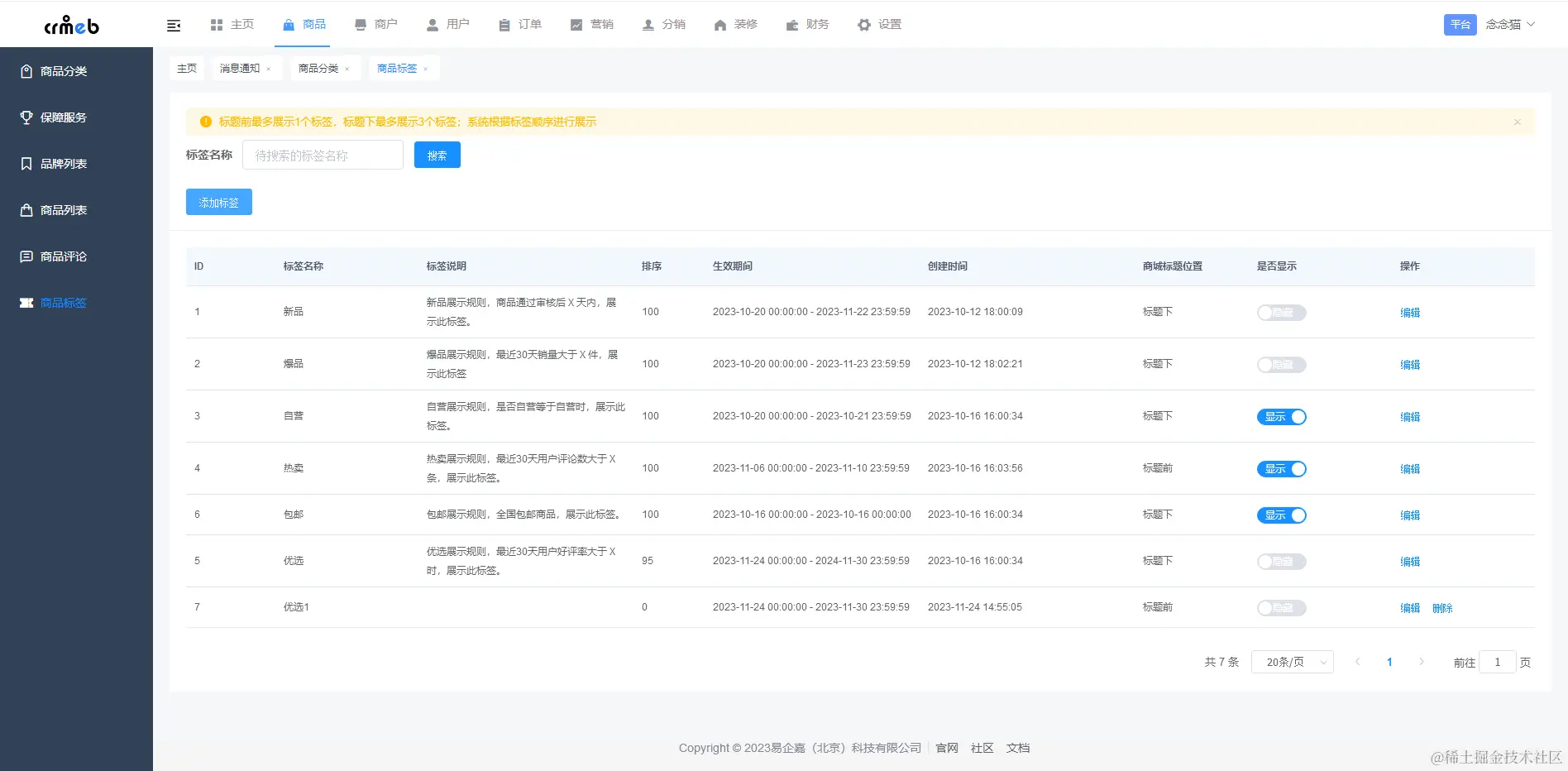Collapse the sidebar with the menu fold icon
The width and height of the screenshot is (1568, 771).
(174, 26)
